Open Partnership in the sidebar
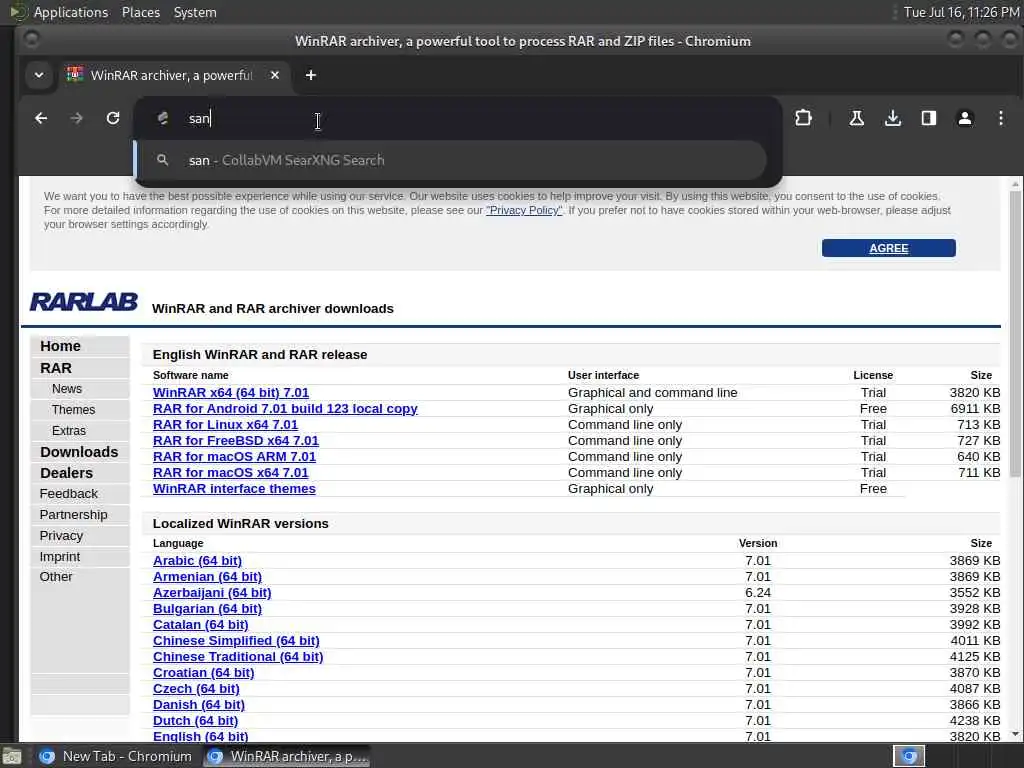Screen dimensions: 1024x768 73,515
